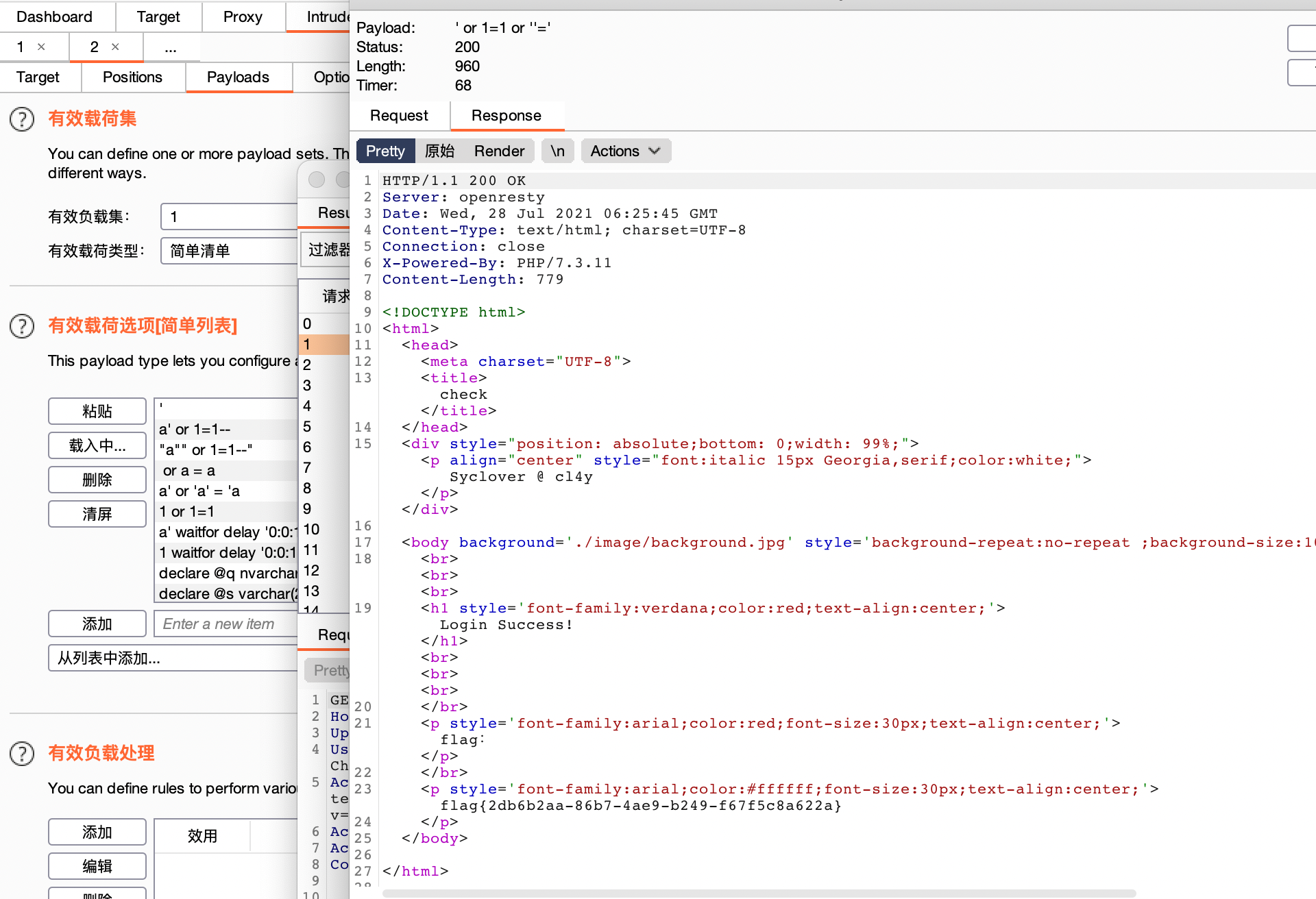Click the horizontal scrollbar under response
This screenshot has width=1316, height=899.
(x=758, y=893)
